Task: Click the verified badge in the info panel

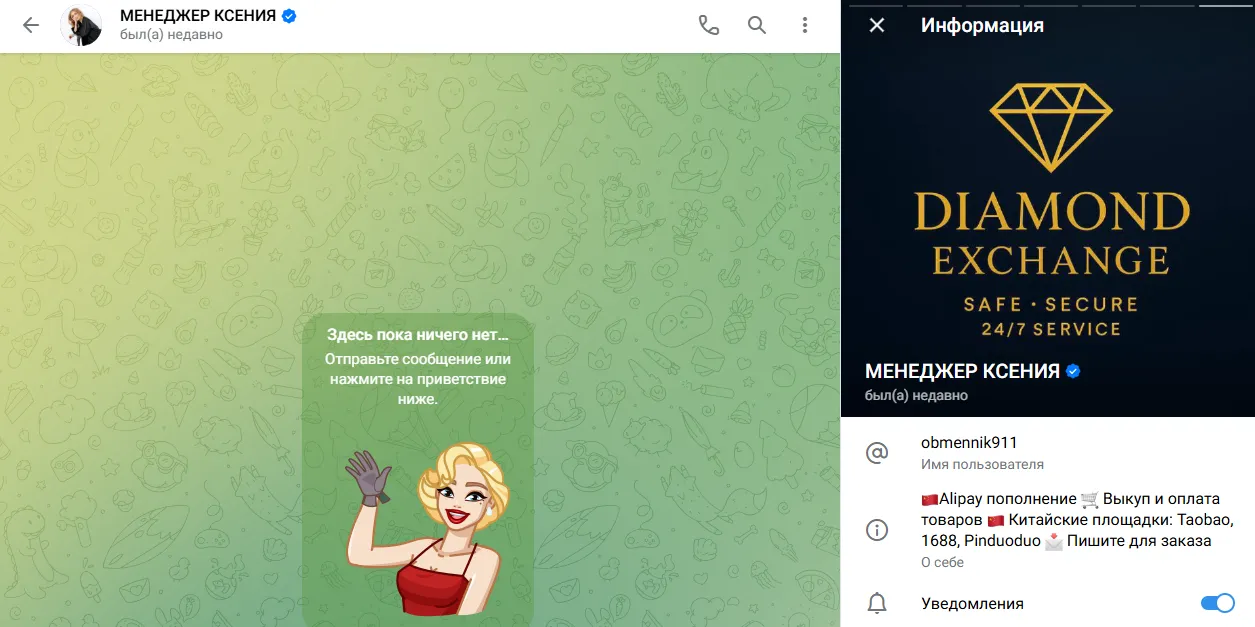Action: [1073, 371]
